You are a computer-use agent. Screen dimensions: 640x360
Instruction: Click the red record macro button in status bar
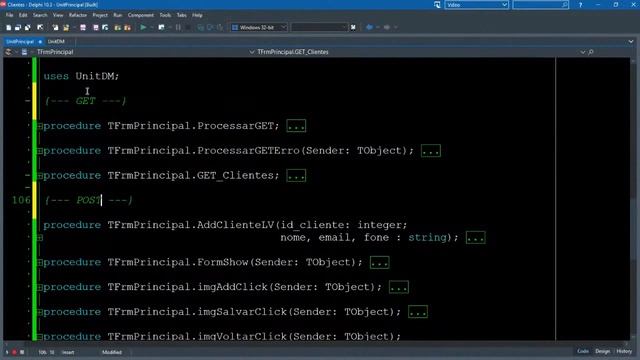pos(14,352)
